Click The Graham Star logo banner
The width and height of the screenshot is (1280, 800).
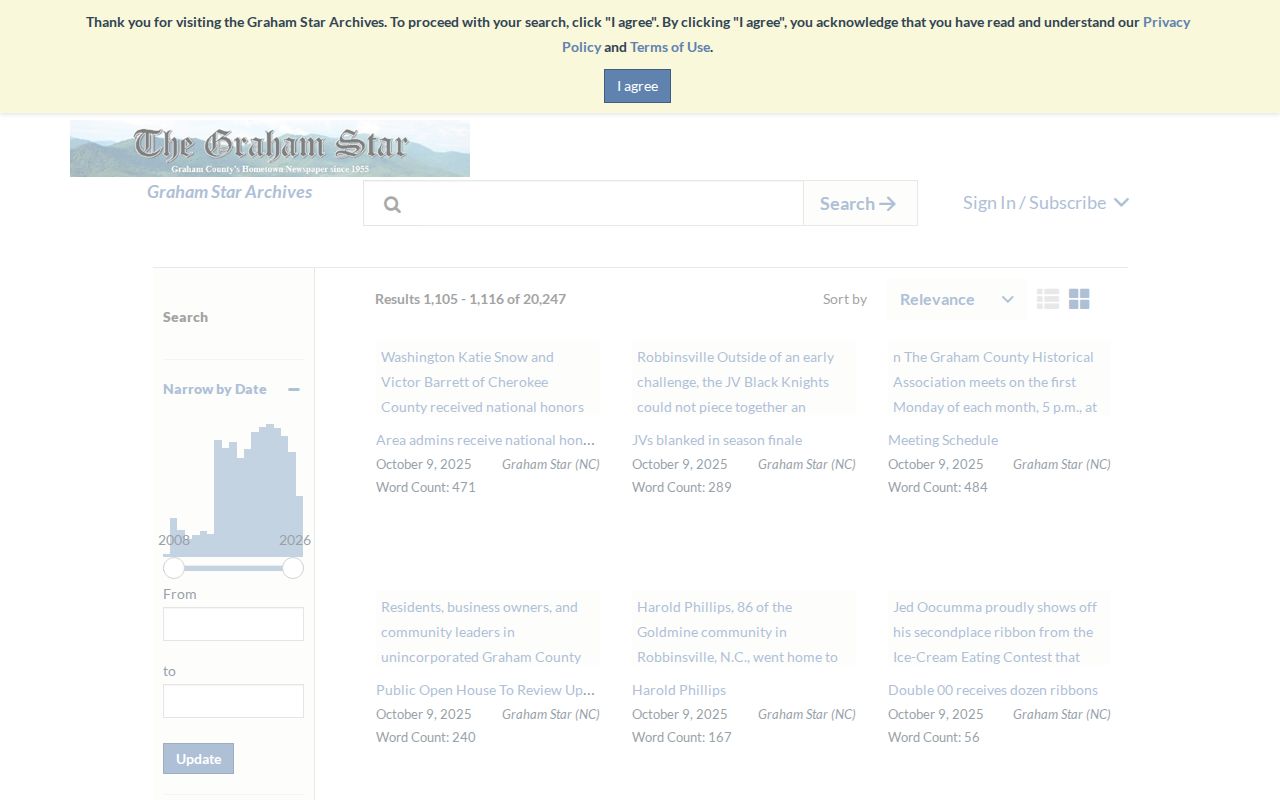(270, 149)
